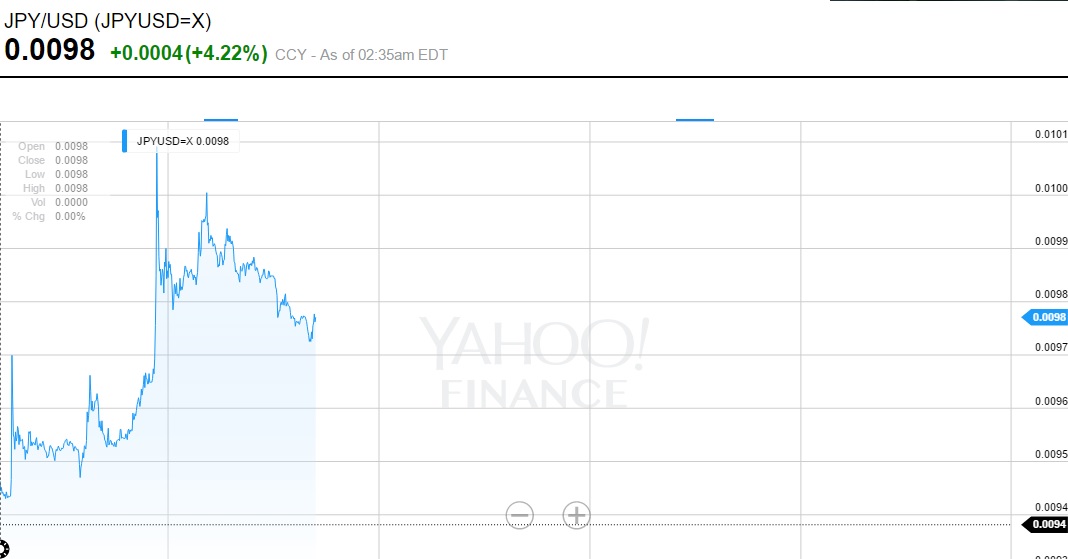
Task: Click the % Chg row in the chart readout
Action: point(50,217)
